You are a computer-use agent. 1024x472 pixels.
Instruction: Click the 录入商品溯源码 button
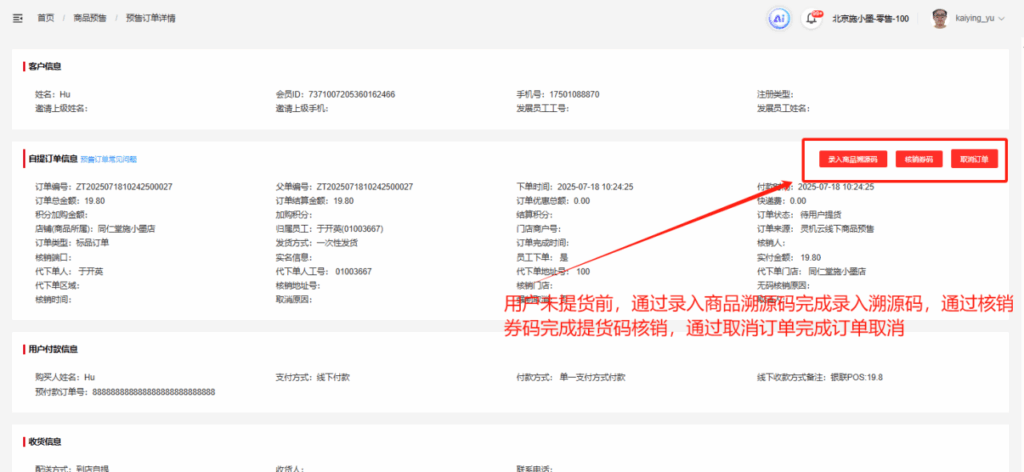[x=854, y=159]
